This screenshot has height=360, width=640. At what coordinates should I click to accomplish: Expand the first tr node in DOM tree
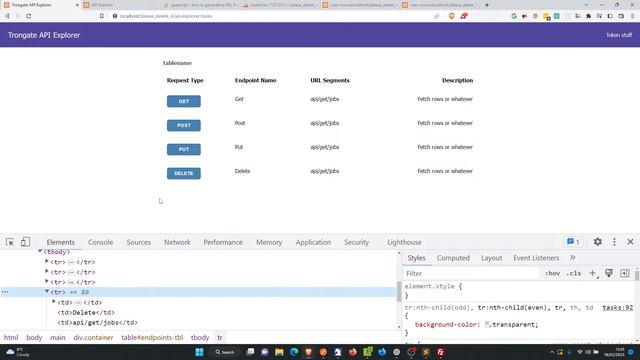(x=47, y=261)
